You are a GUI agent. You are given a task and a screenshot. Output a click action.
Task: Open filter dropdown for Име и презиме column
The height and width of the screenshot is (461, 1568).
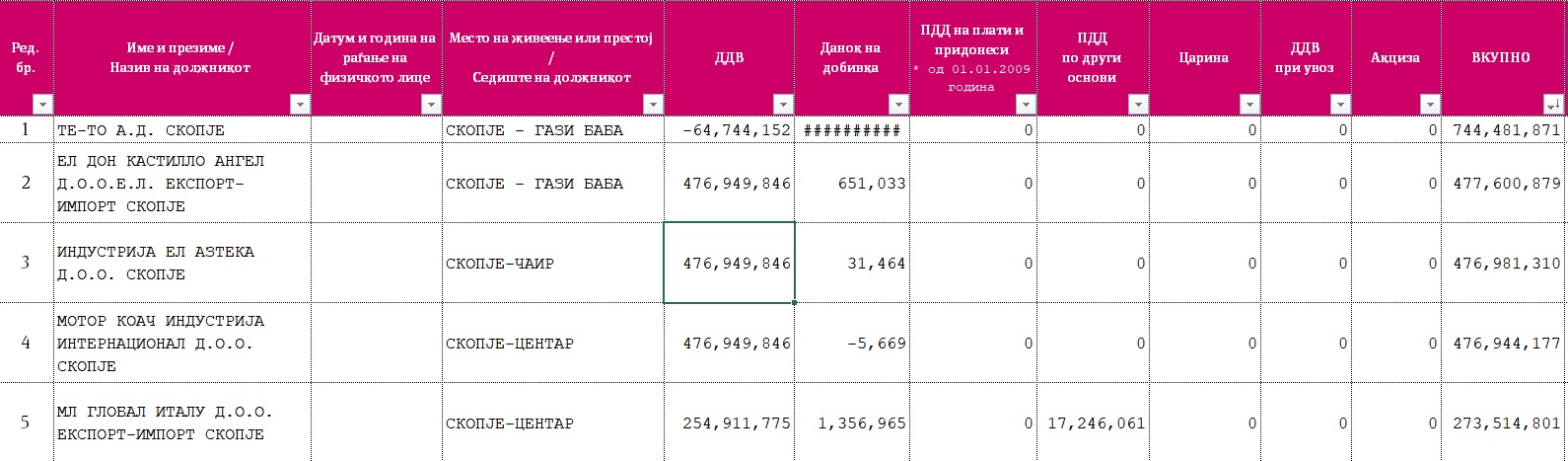(x=298, y=105)
